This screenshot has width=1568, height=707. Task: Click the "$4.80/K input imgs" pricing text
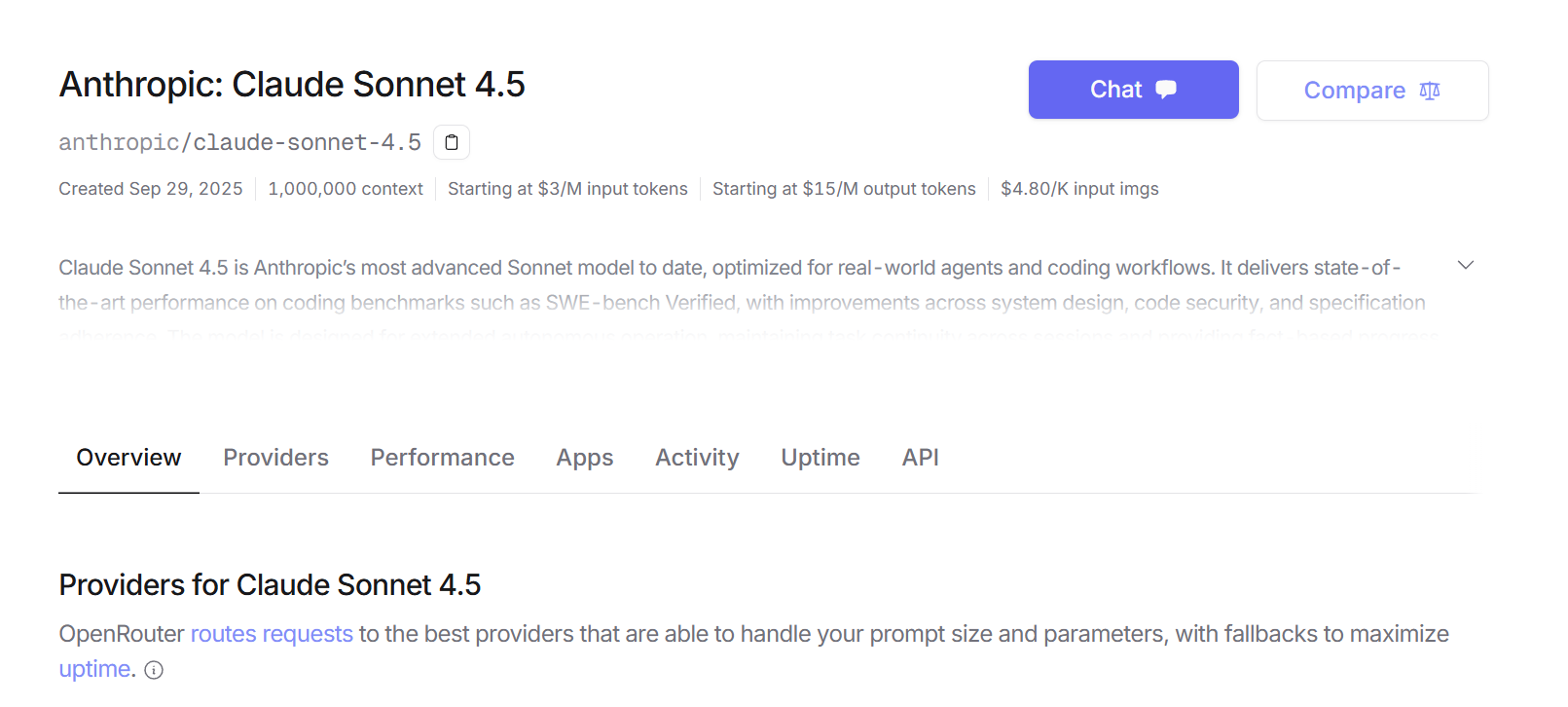coord(1079,189)
